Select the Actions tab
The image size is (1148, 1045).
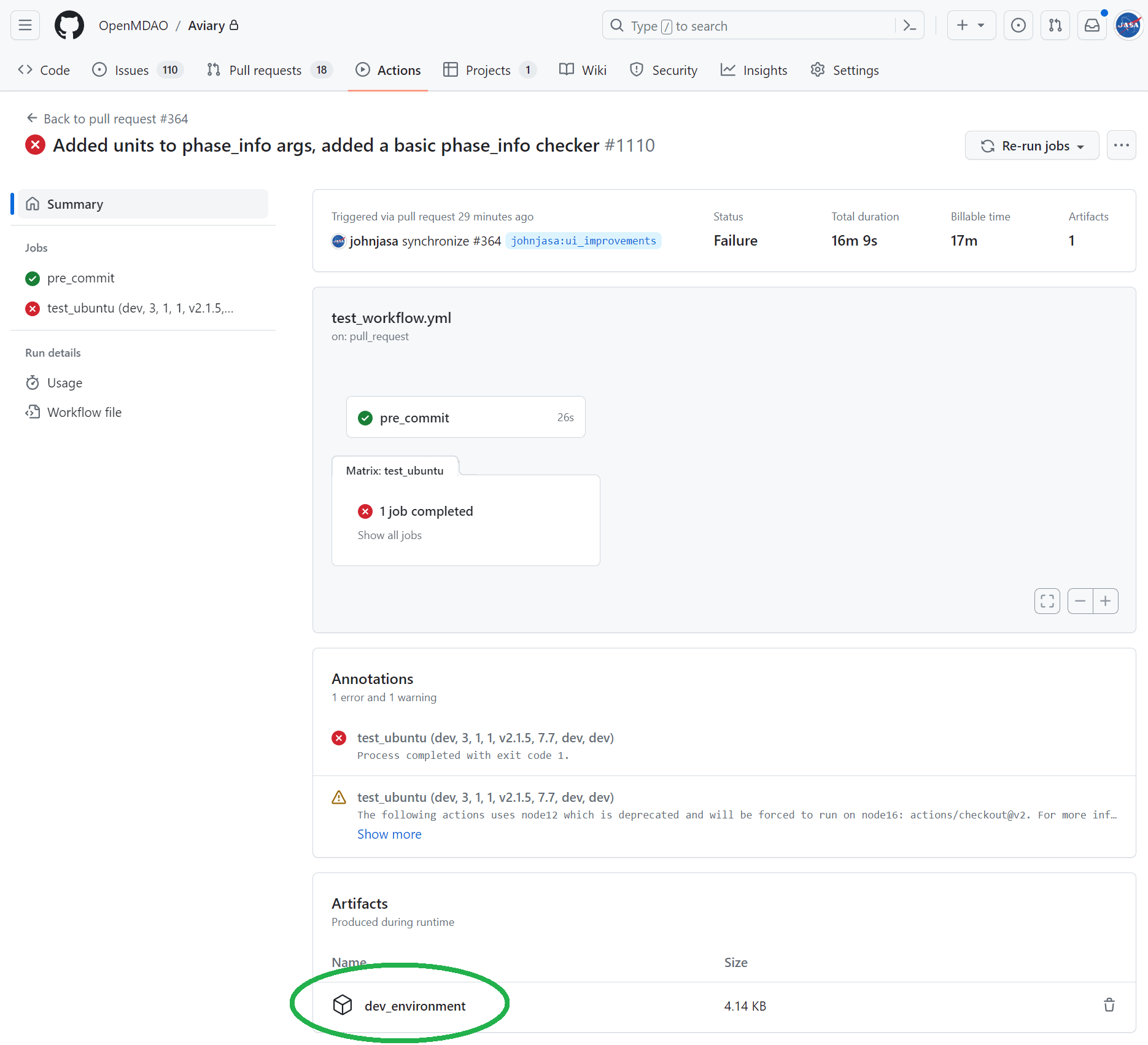[388, 70]
